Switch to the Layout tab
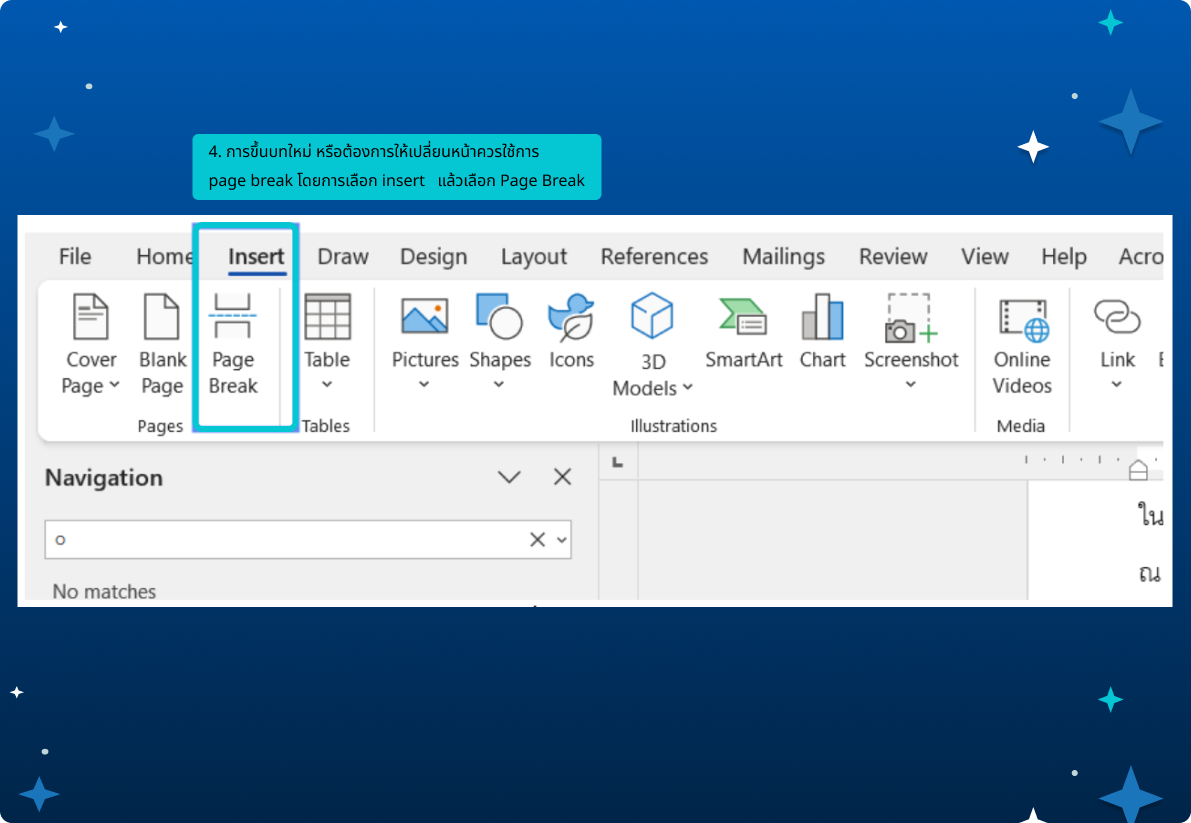 click(x=534, y=257)
